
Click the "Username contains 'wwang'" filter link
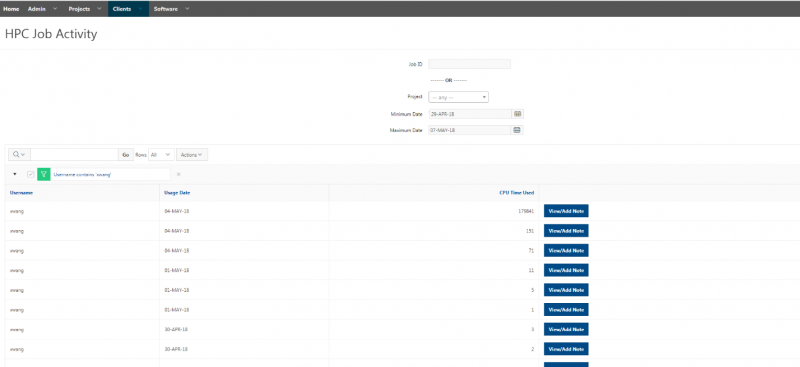pos(83,175)
